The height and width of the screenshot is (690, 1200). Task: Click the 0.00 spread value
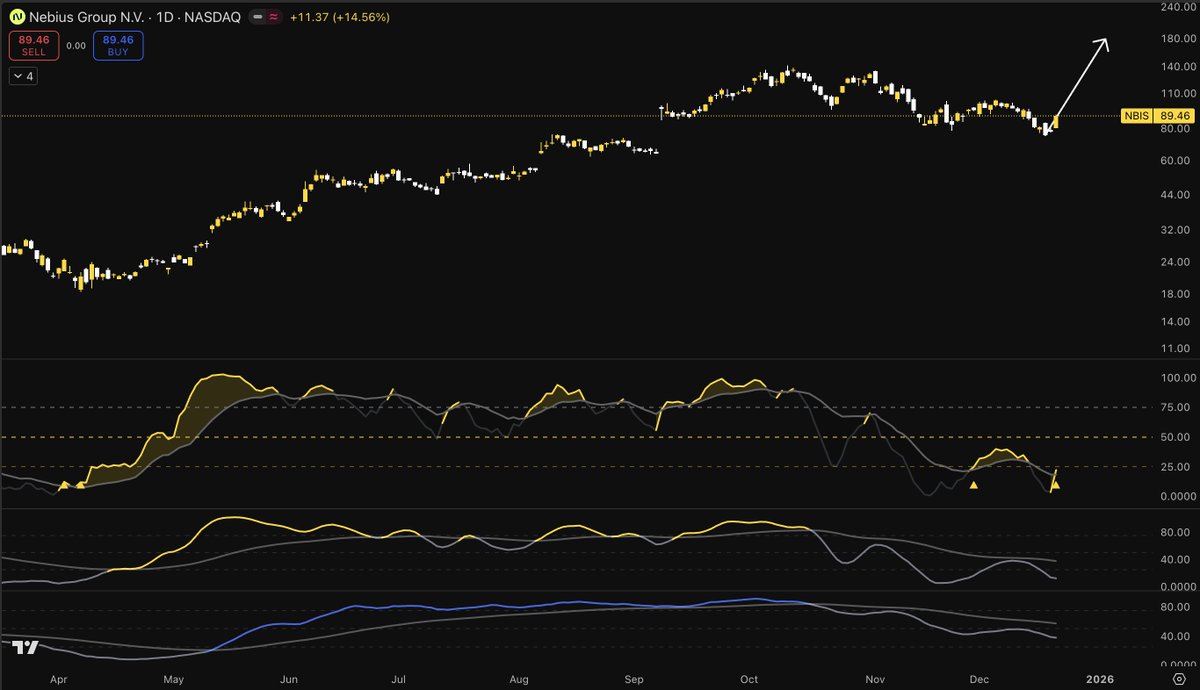[76, 45]
